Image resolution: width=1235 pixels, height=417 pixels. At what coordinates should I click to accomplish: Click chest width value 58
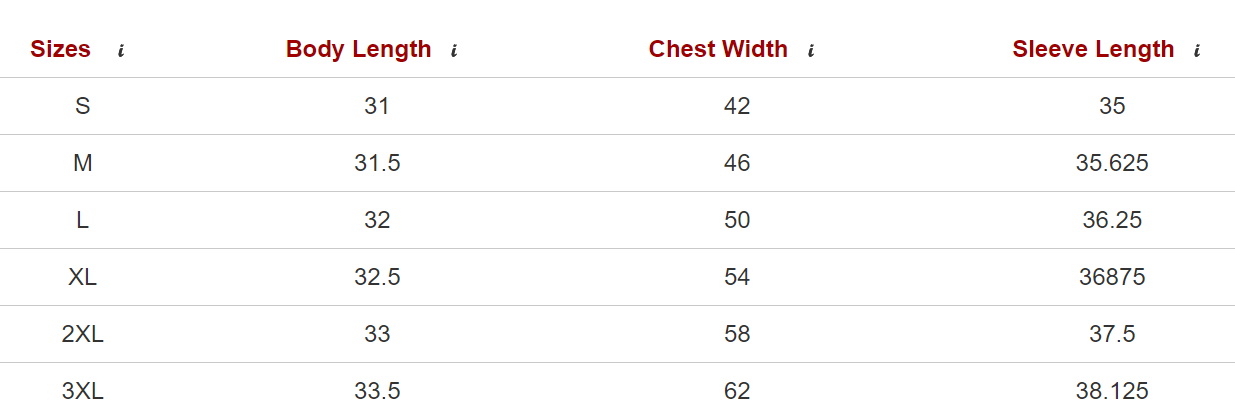tap(737, 334)
